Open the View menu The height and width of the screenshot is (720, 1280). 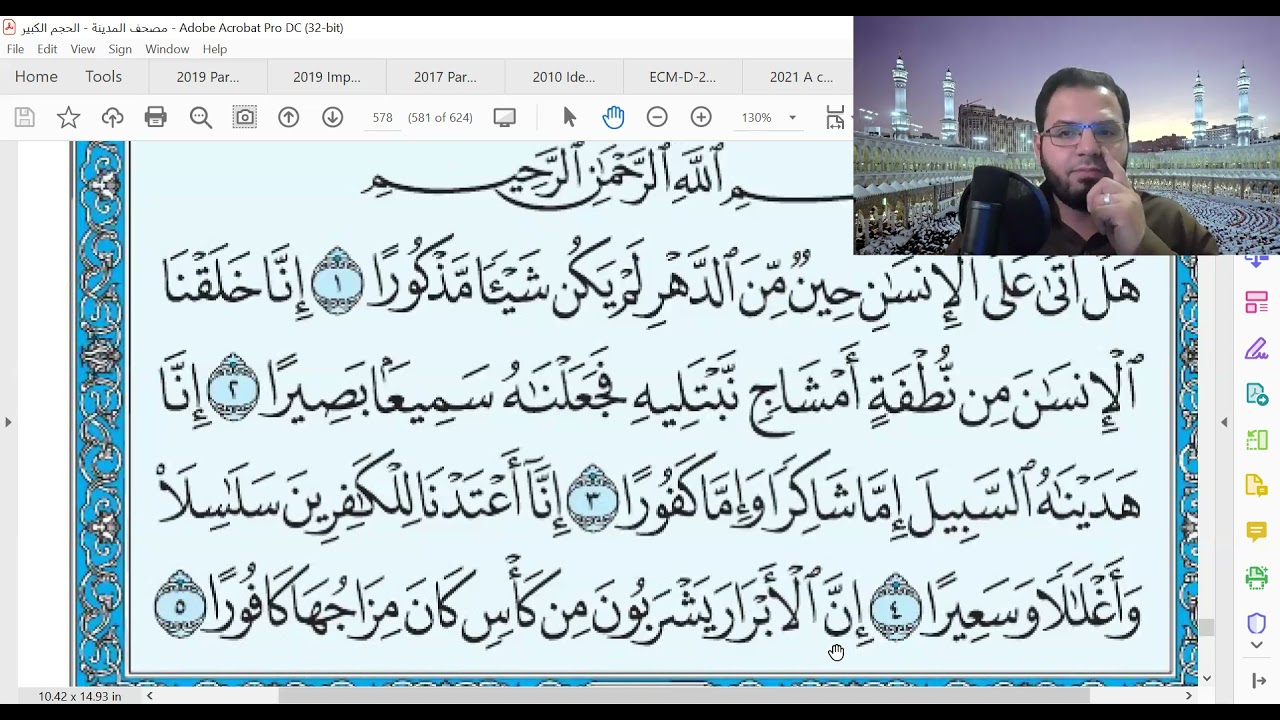pos(83,49)
